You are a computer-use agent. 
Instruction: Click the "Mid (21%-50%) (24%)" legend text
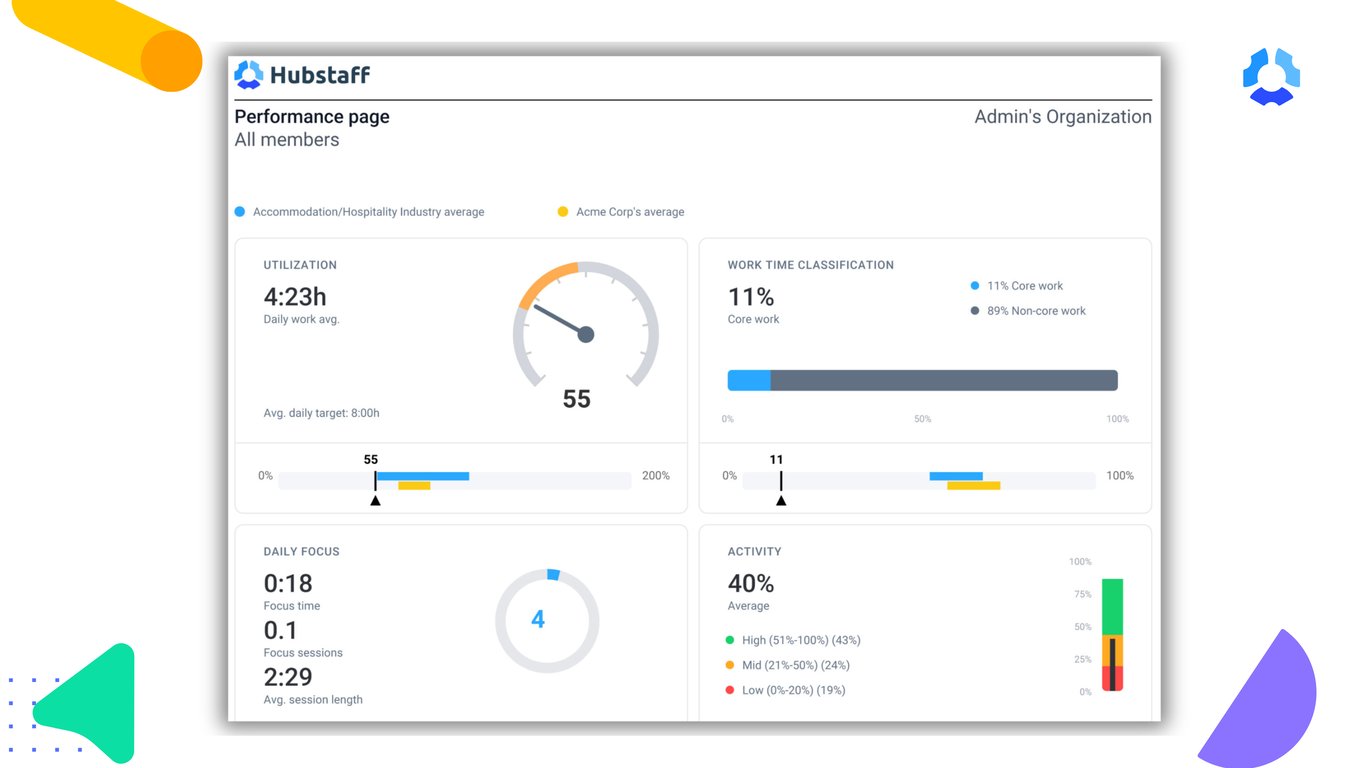click(796, 665)
